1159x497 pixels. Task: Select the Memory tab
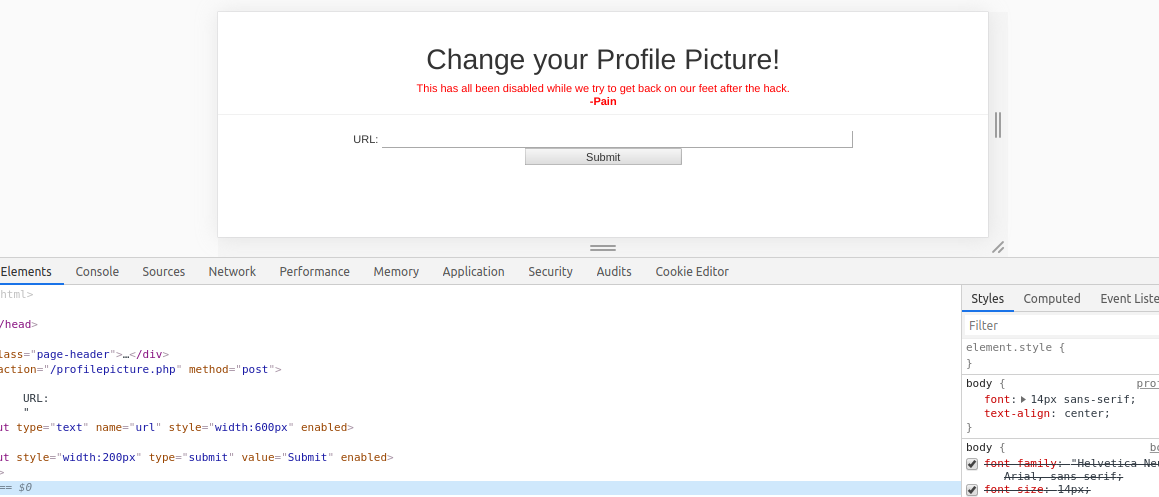point(396,271)
